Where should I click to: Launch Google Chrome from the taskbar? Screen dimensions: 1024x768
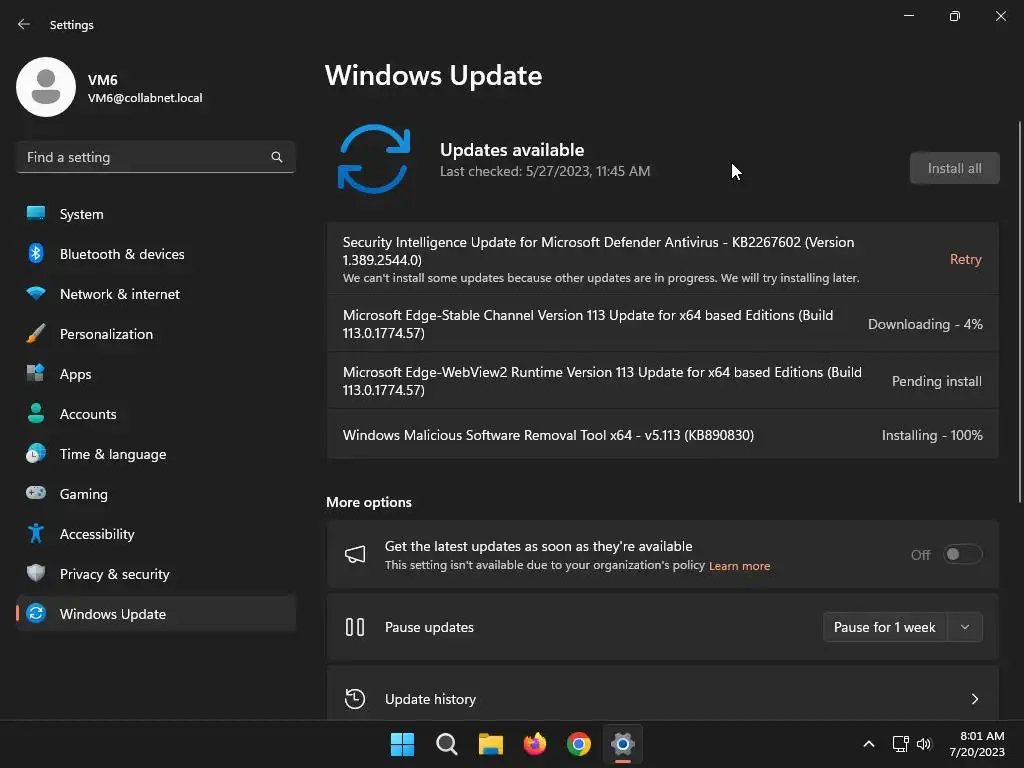[579, 744]
